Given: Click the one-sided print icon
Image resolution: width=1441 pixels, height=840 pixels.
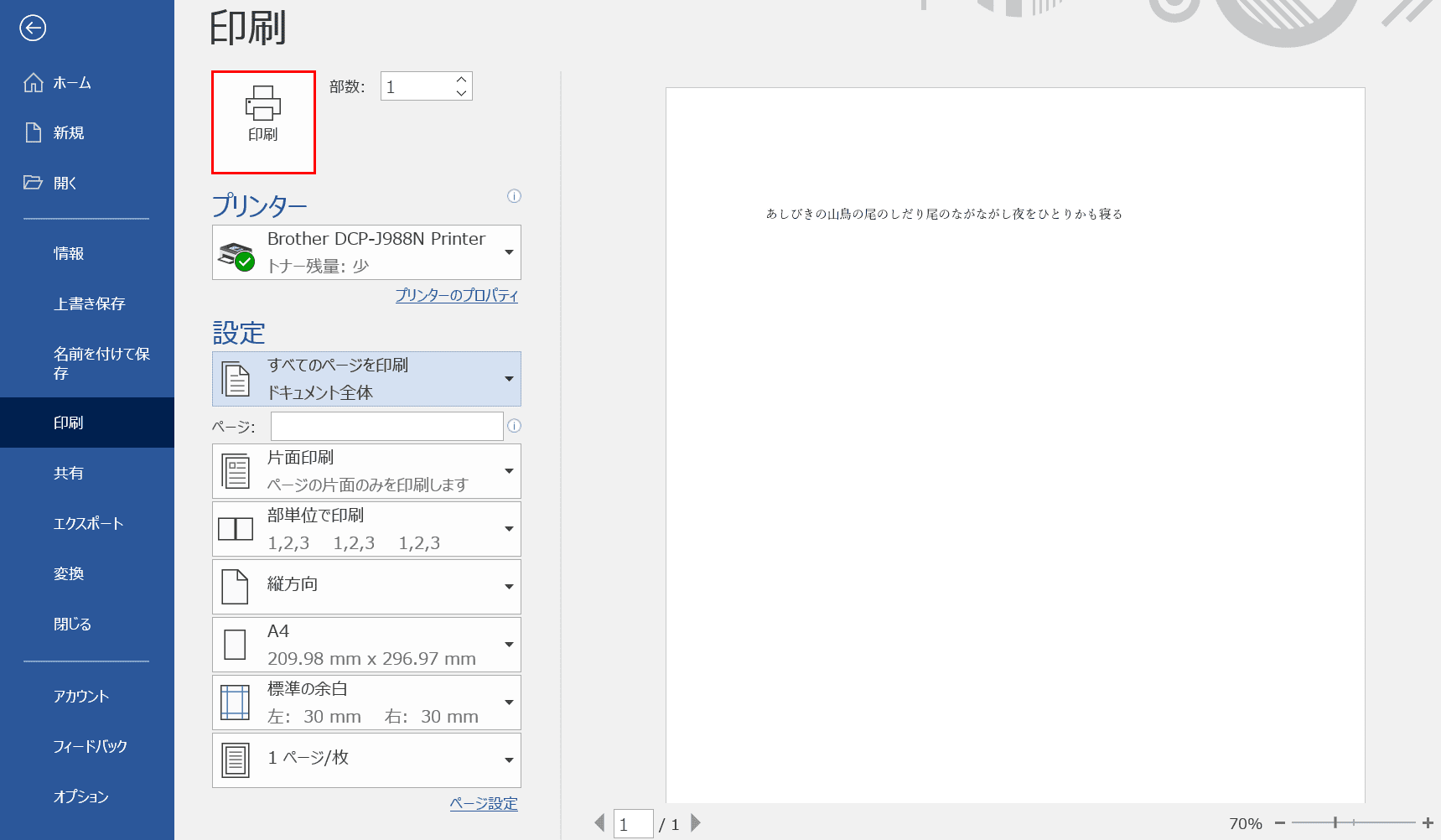Looking at the screenshot, I should point(236,471).
